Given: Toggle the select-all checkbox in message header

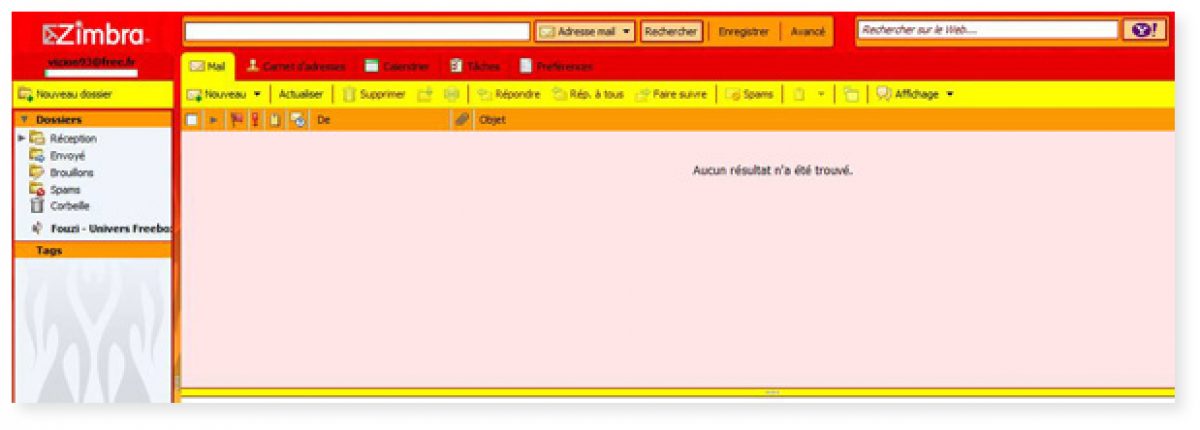Looking at the screenshot, I should pos(192,120).
